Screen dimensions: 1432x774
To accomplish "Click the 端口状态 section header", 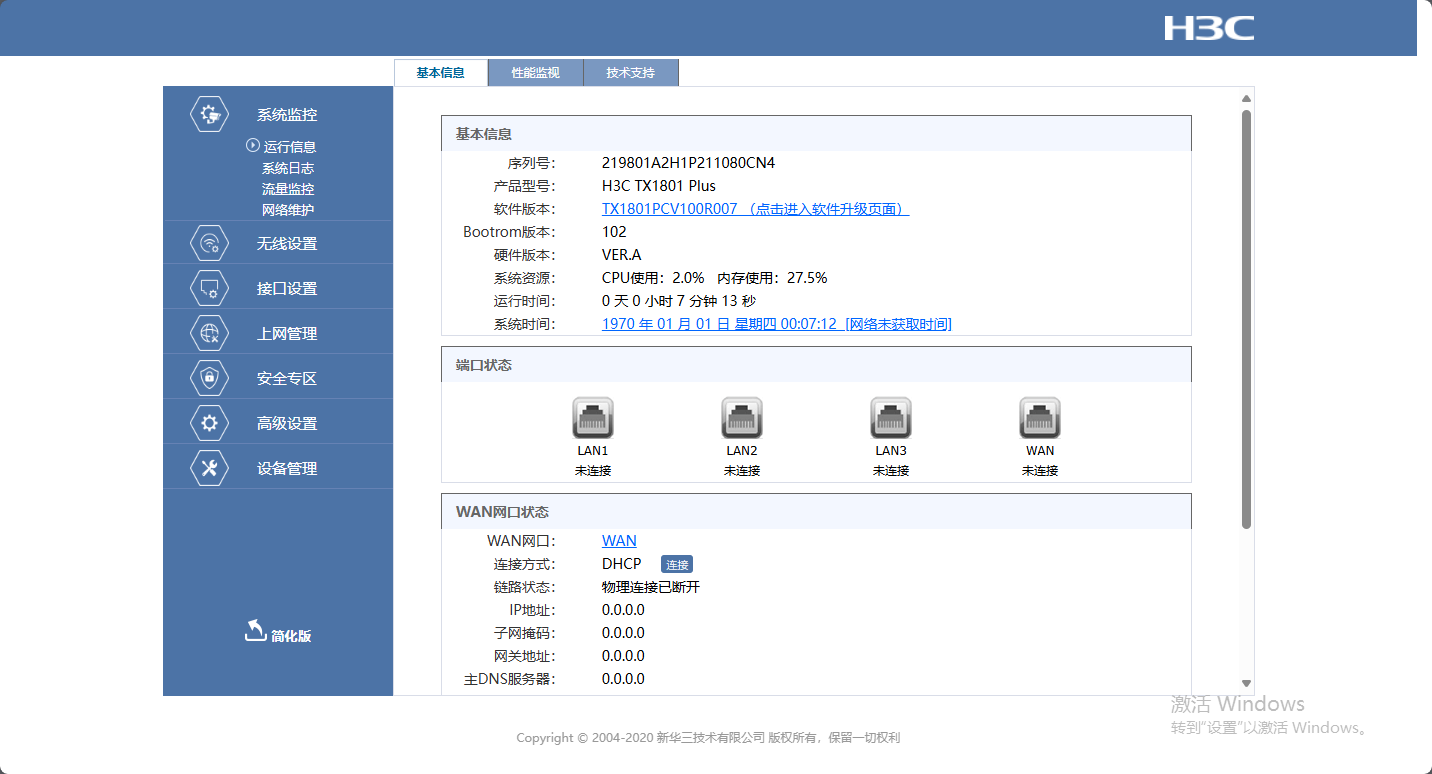I will [816, 365].
